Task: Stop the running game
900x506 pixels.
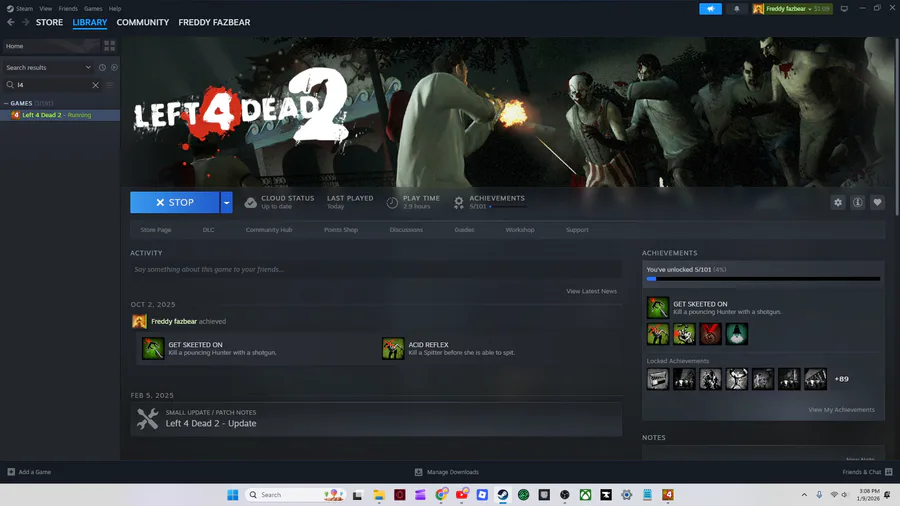Action: (x=174, y=203)
